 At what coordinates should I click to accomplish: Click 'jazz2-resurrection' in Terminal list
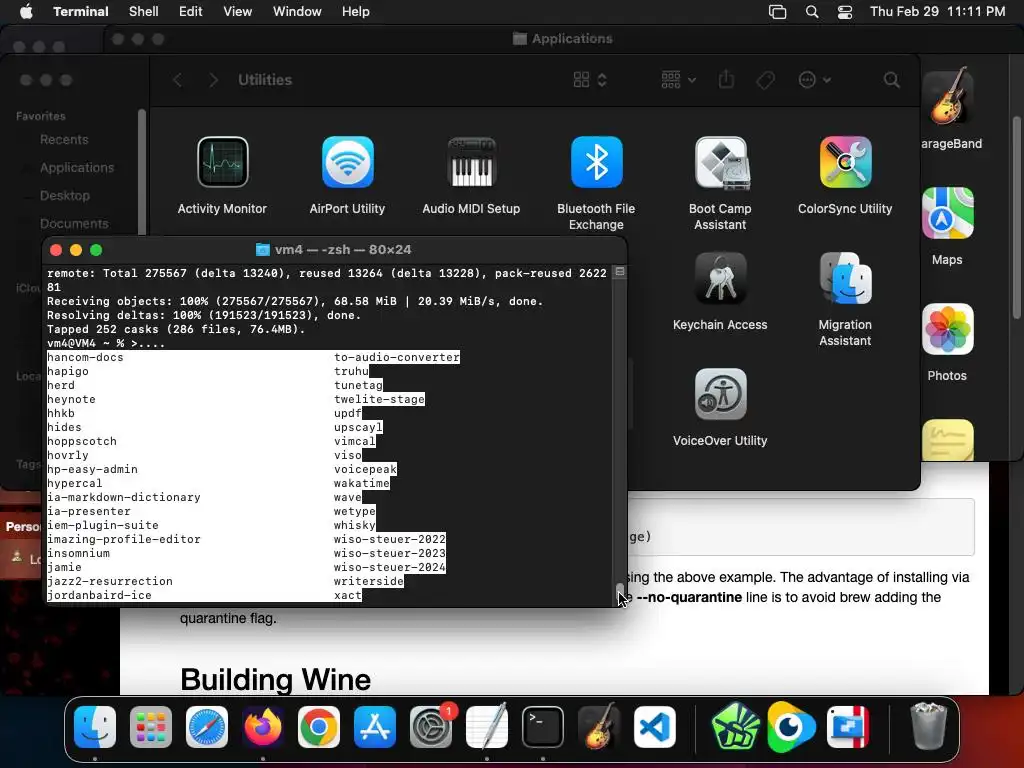coord(110,581)
